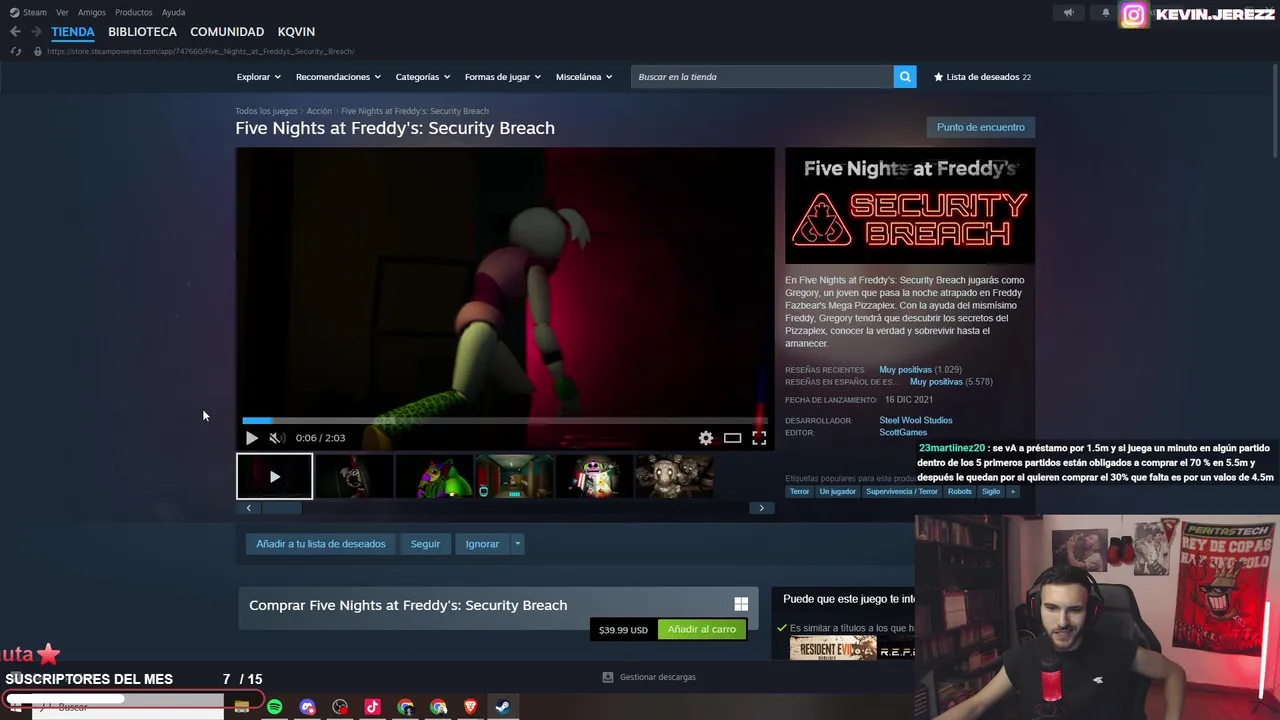Click 'Todos los juegos' breadcrumb
Screen dimensions: 1280x720
click(266, 111)
